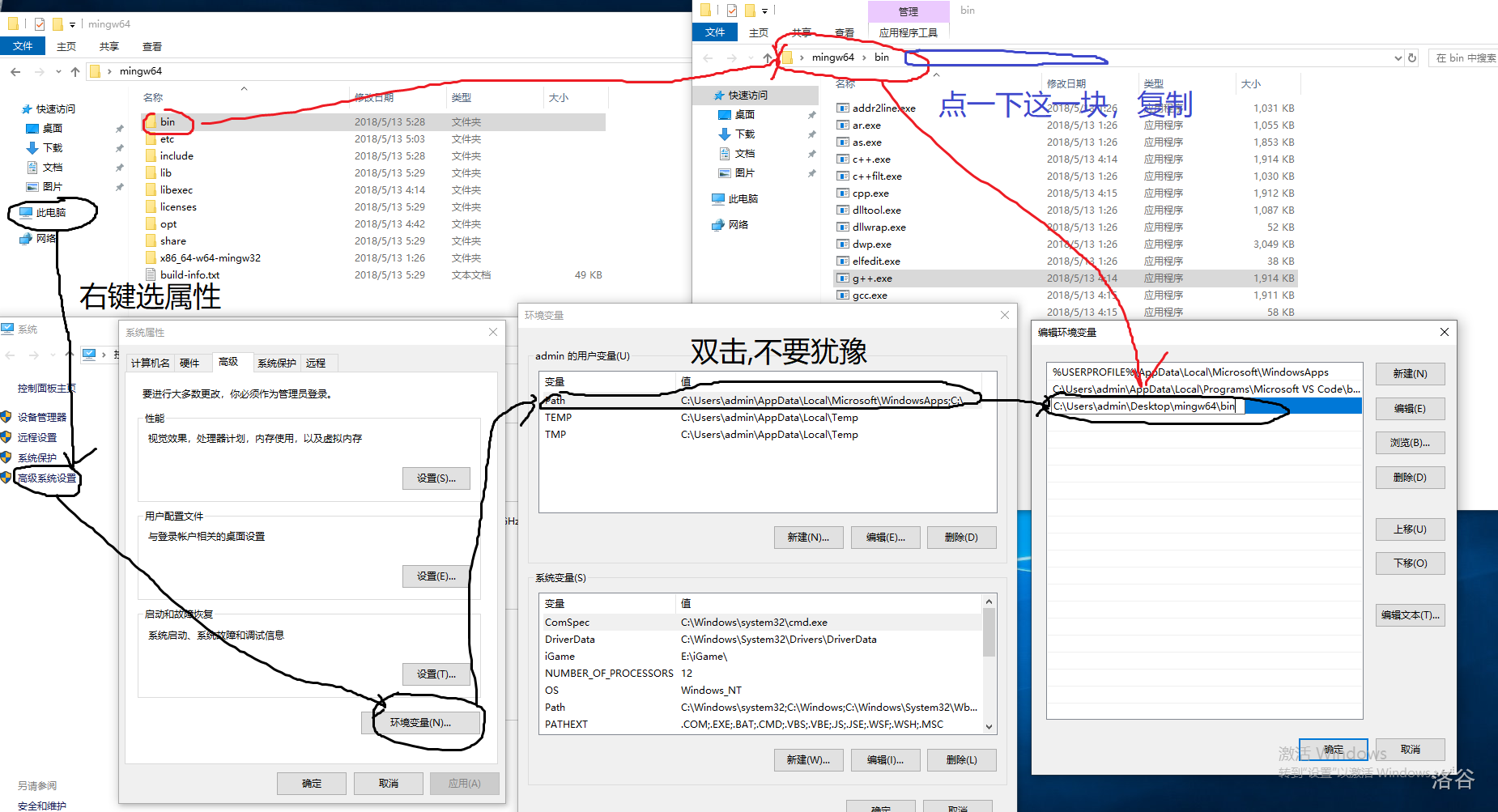1498x812 pixels.
Task: Select cpp.exe application file
Action: coord(870,193)
